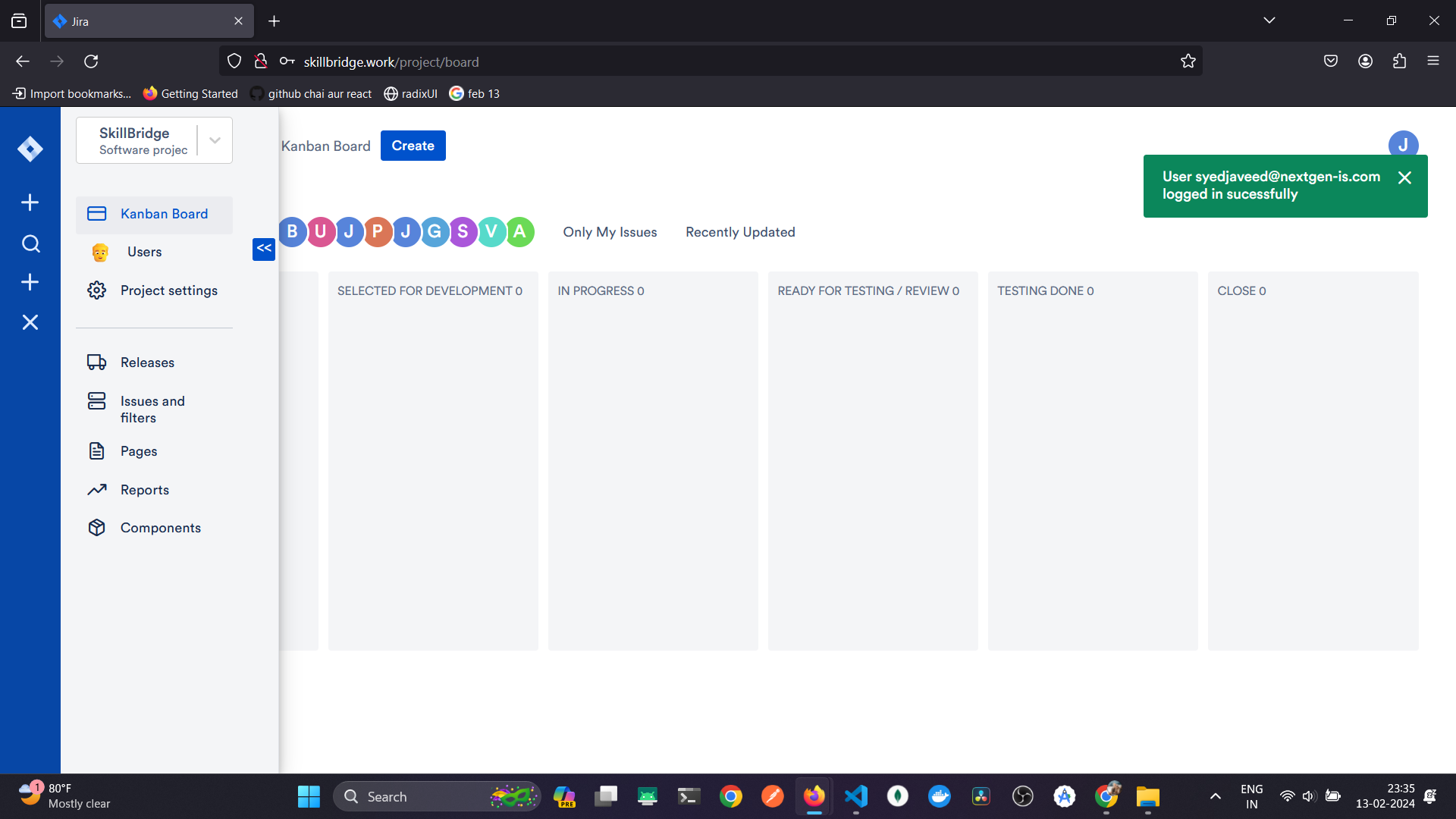Click the Create button
Image resolution: width=1456 pixels, height=819 pixels.
[413, 146]
